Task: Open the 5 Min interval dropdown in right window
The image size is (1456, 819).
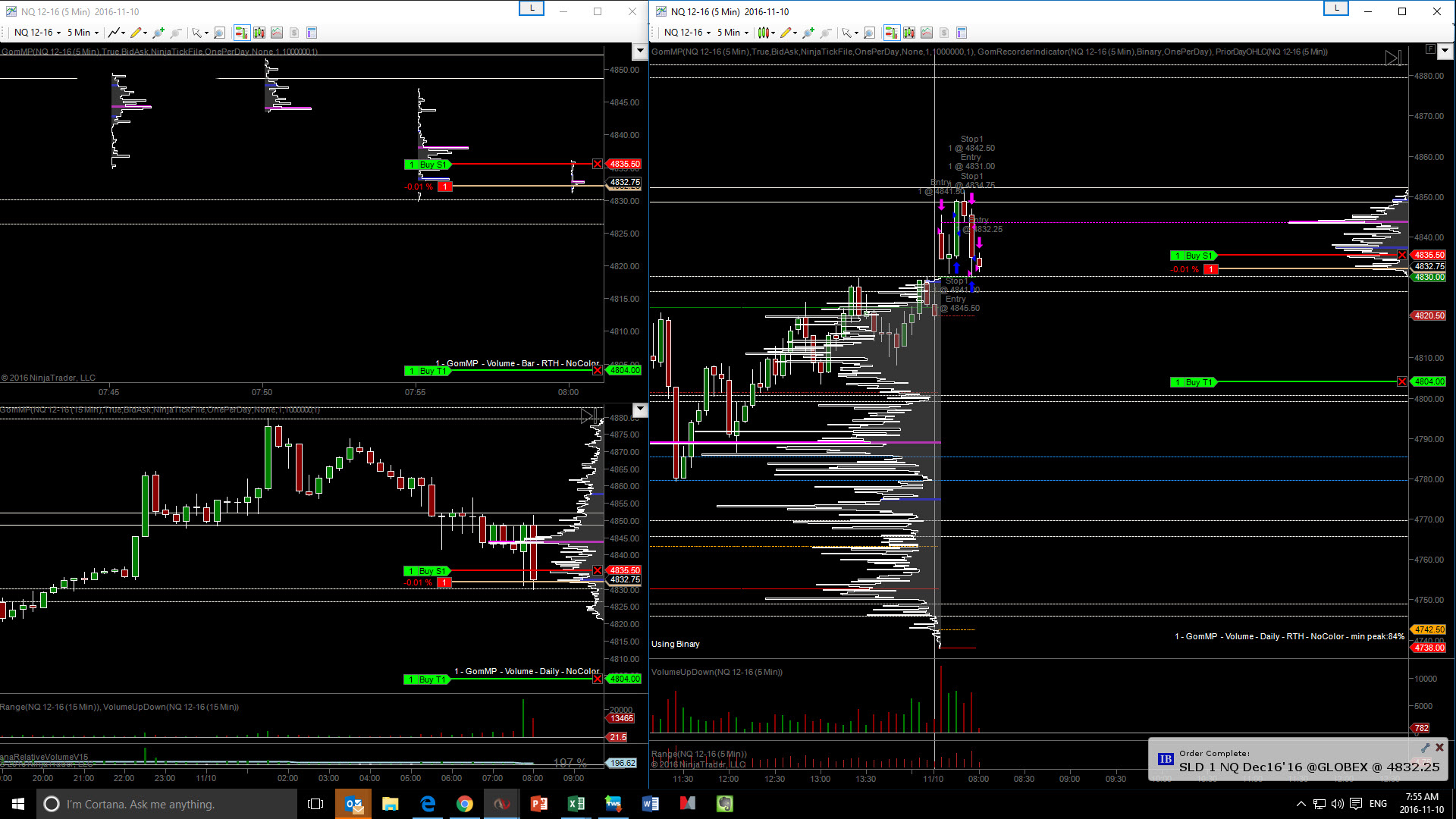Action: tap(733, 33)
